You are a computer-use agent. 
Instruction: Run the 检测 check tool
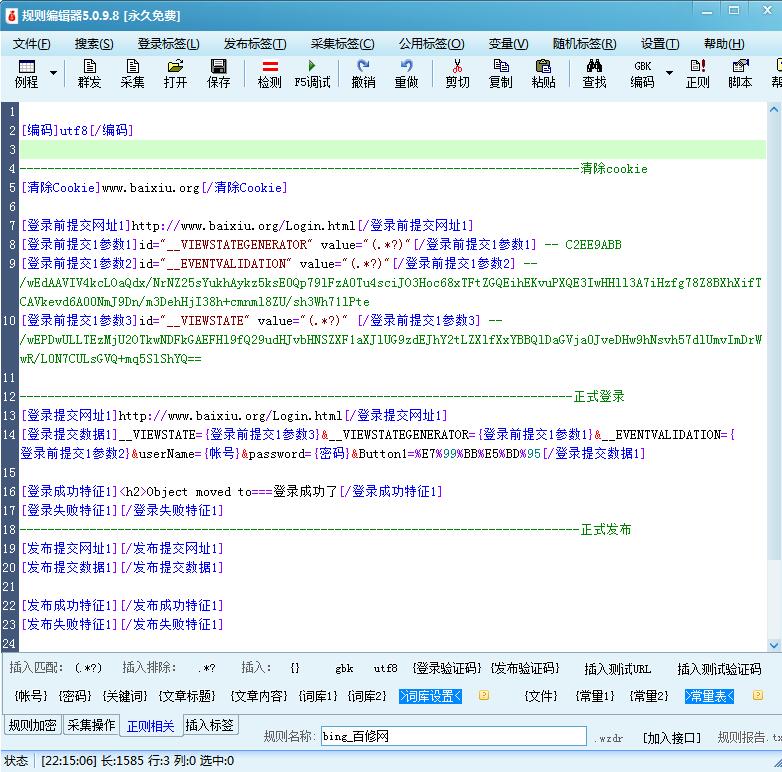[x=269, y=73]
